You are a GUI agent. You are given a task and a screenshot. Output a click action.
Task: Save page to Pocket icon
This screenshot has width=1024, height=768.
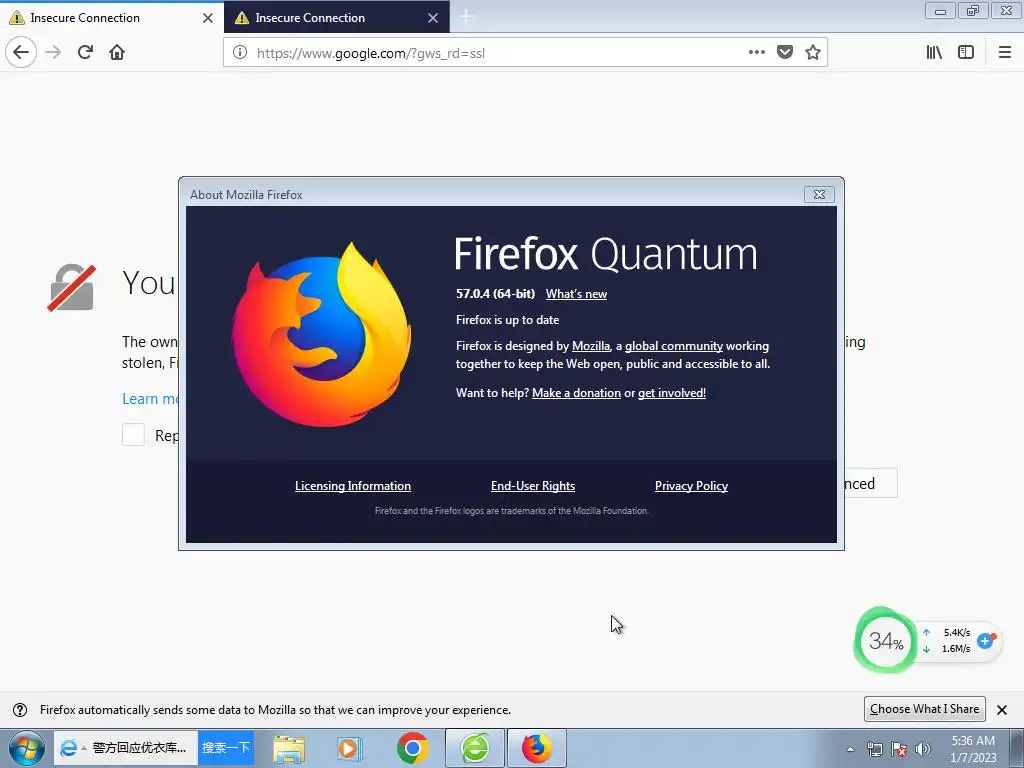point(785,52)
